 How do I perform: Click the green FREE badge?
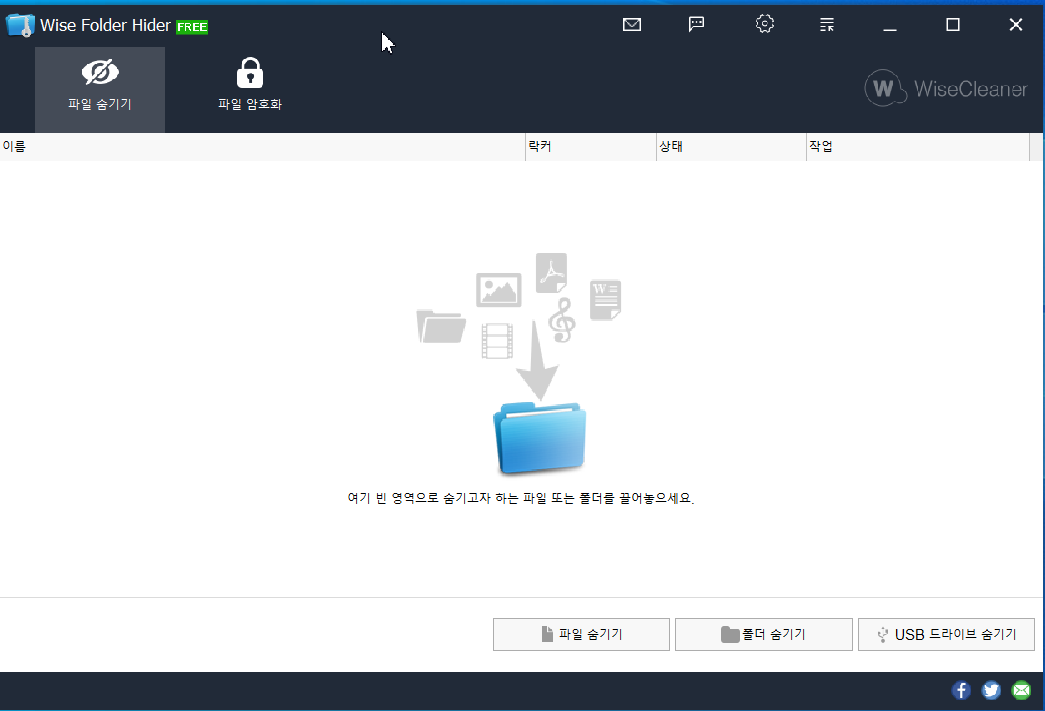192,27
